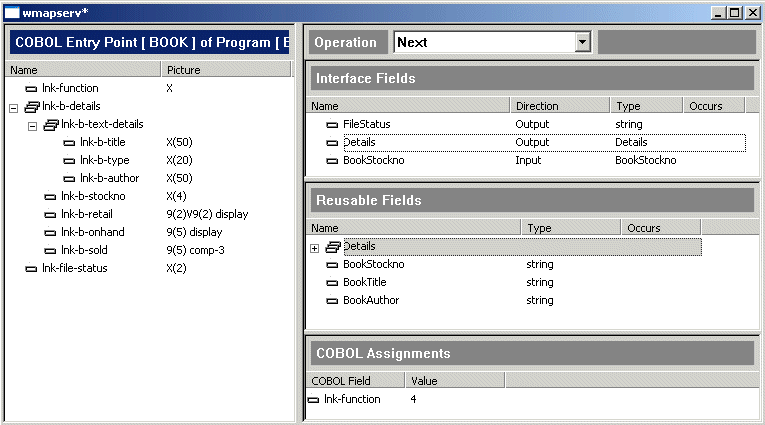Expand the Details node in Reusable Fields
765x425 pixels.
[x=315, y=247]
